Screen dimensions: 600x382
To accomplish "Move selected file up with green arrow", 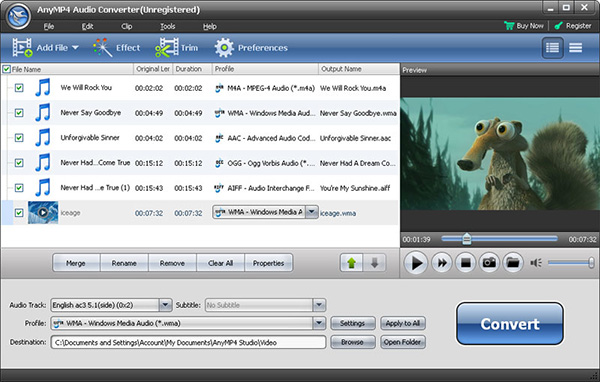I will click(351, 263).
